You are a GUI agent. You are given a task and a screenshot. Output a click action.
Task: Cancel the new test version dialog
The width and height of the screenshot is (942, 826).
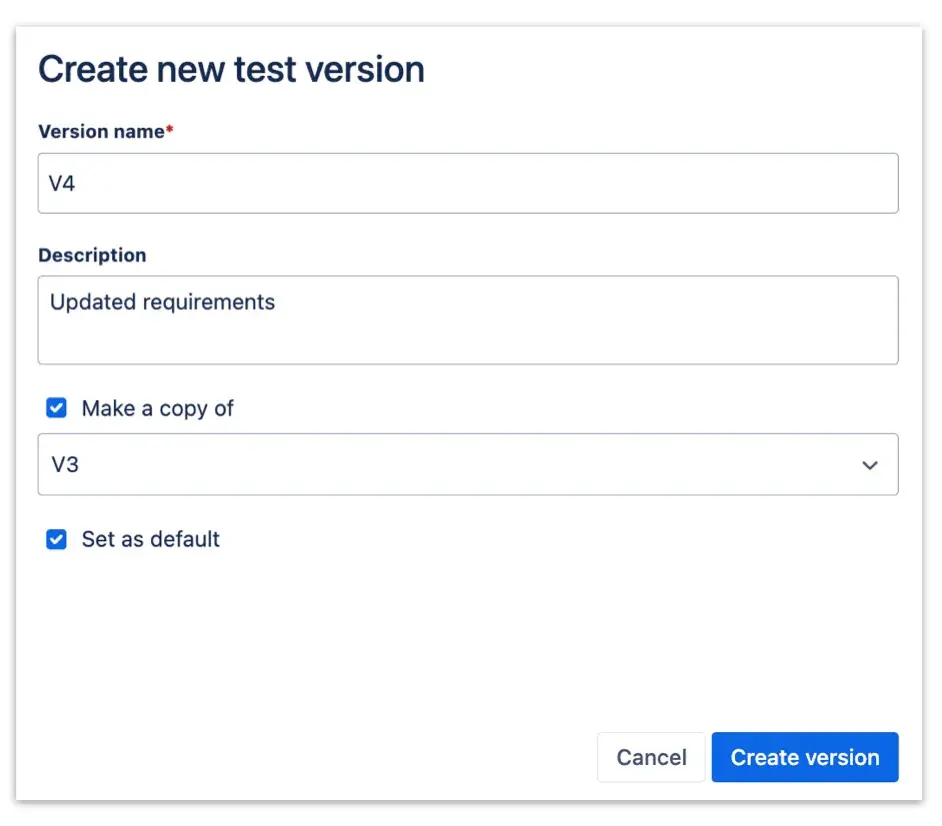651,757
